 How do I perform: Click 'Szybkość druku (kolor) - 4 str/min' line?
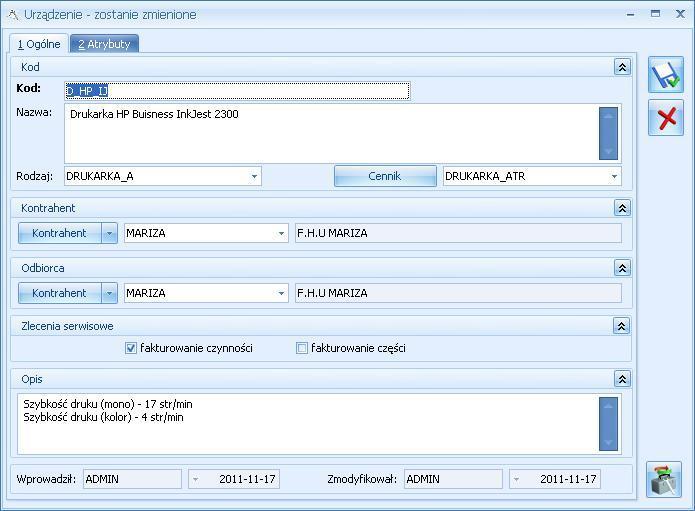coord(103,417)
